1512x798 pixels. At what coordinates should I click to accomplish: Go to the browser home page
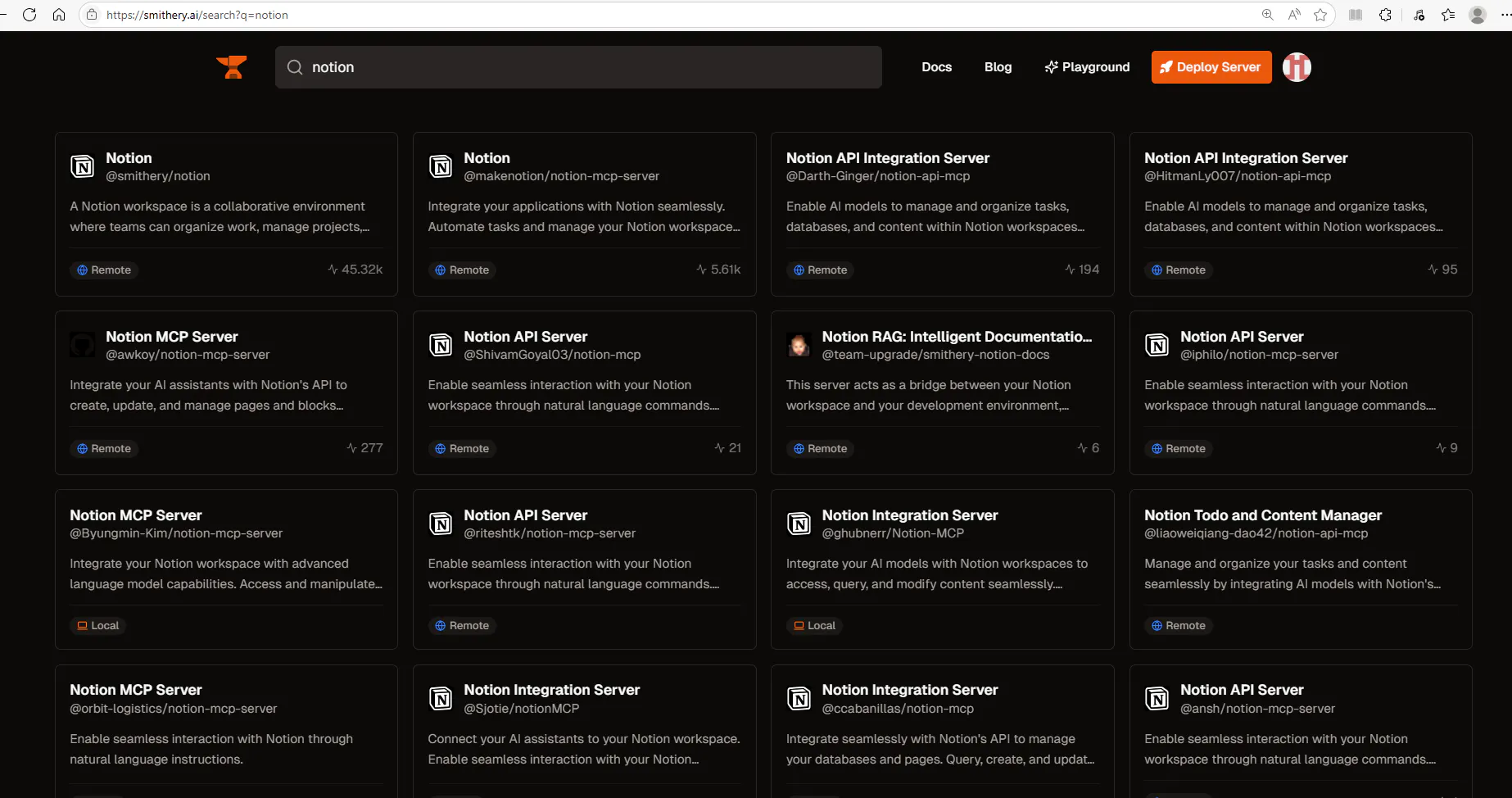[x=59, y=15]
